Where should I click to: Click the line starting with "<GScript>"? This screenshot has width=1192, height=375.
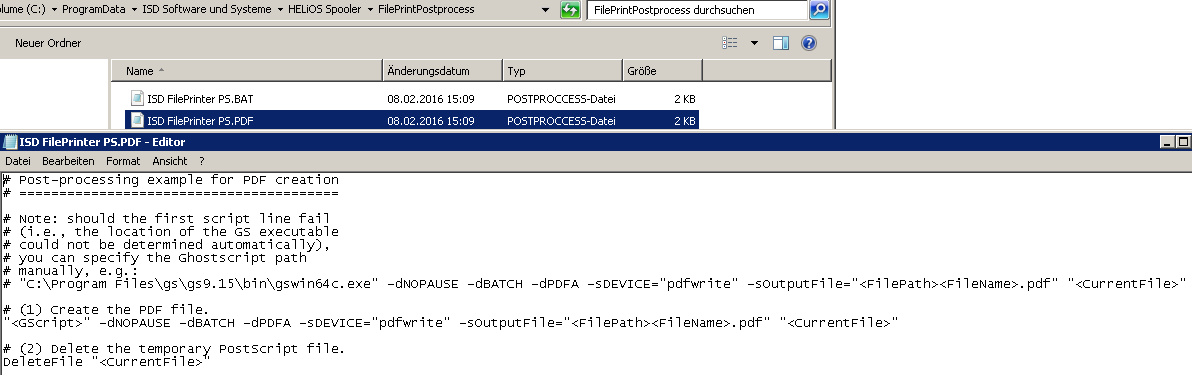(x=451, y=323)
